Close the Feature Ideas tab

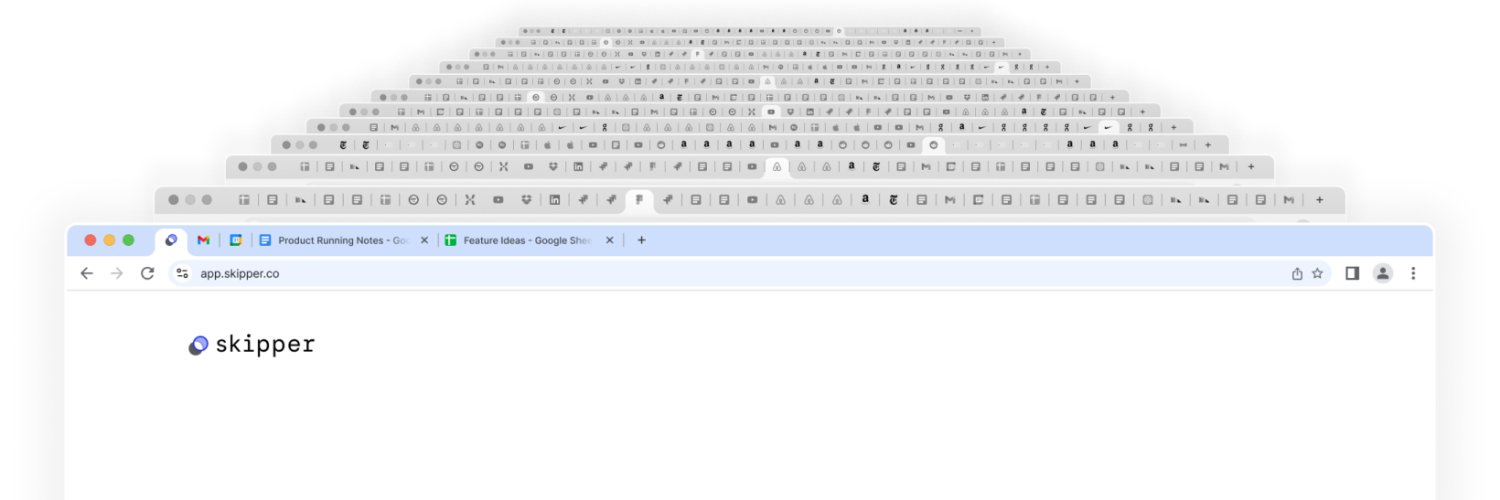pos(609,240)
